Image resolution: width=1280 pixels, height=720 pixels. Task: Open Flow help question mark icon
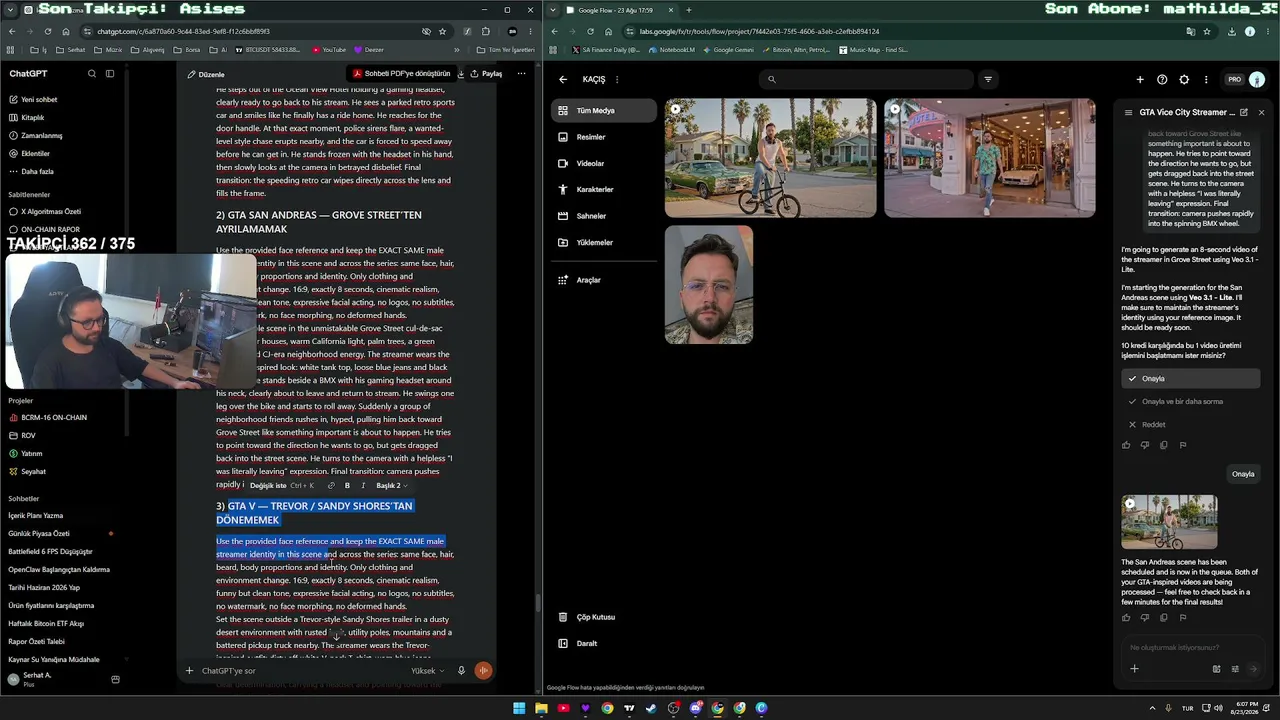point(1162,79)
